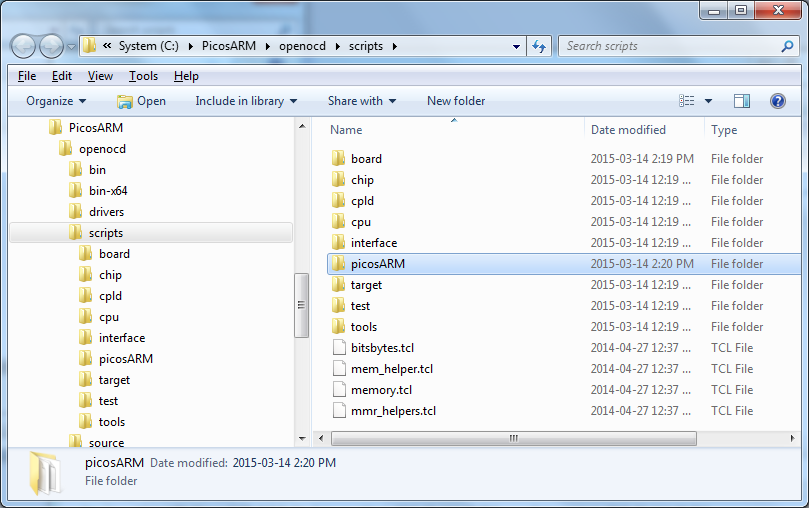Screen dimensions: 809x508
Task: Create a New folder
Action: pyautogui.click(x=456, y=101)
